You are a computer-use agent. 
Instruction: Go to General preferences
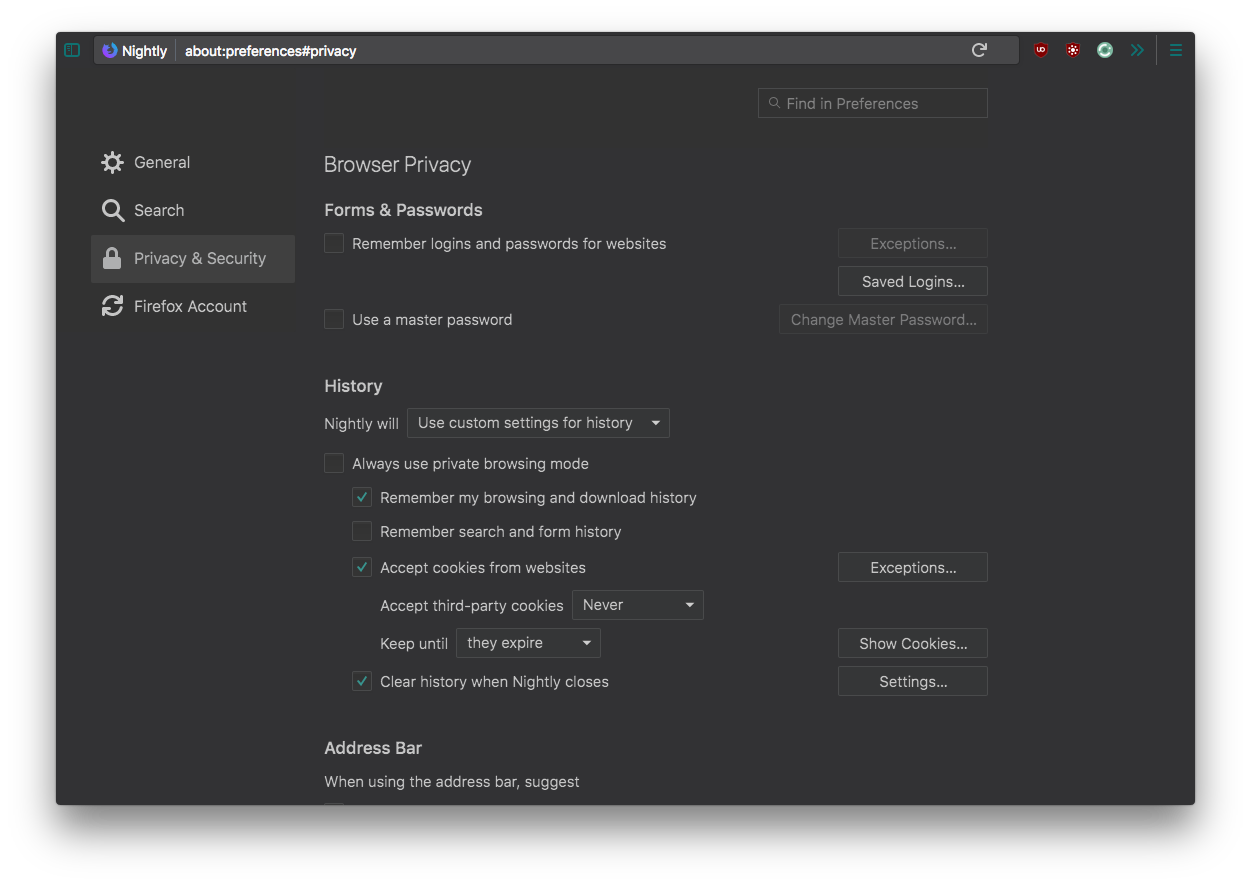pos(193,162)
